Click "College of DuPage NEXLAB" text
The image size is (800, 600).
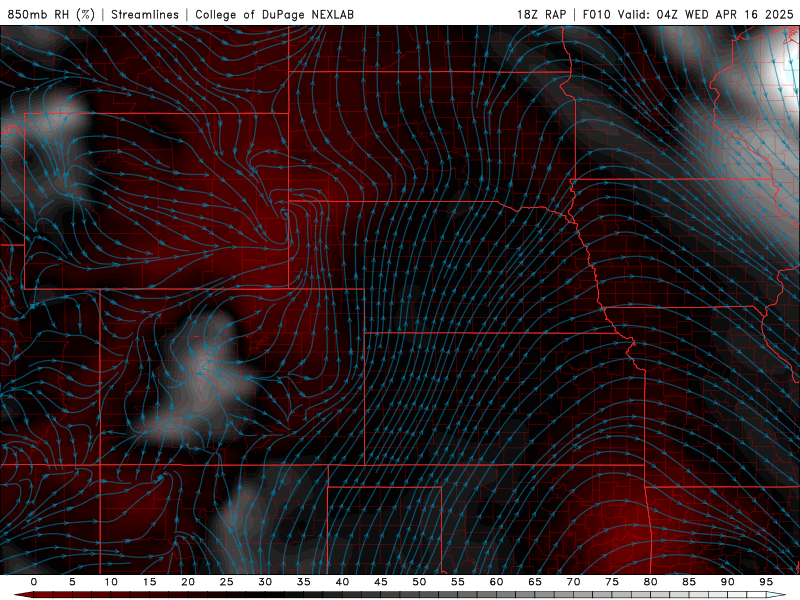[274, 14]
